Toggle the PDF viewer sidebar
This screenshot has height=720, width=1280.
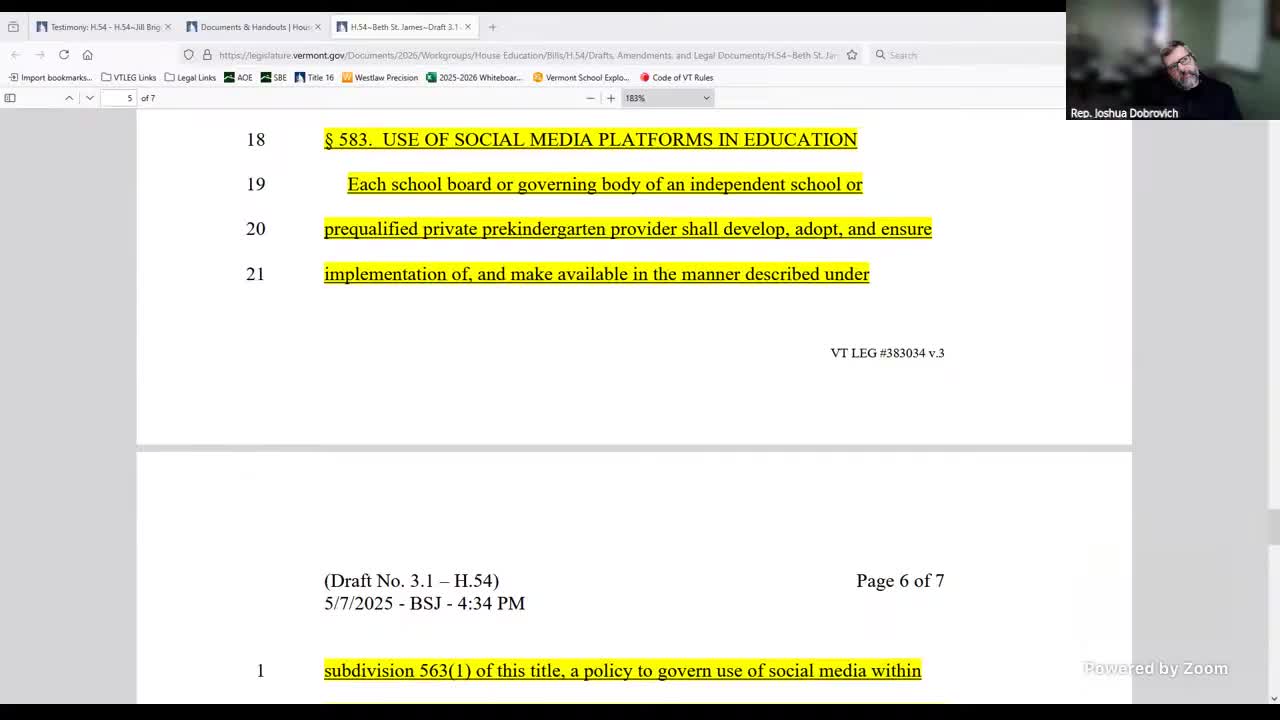click(x=10, y=98)
